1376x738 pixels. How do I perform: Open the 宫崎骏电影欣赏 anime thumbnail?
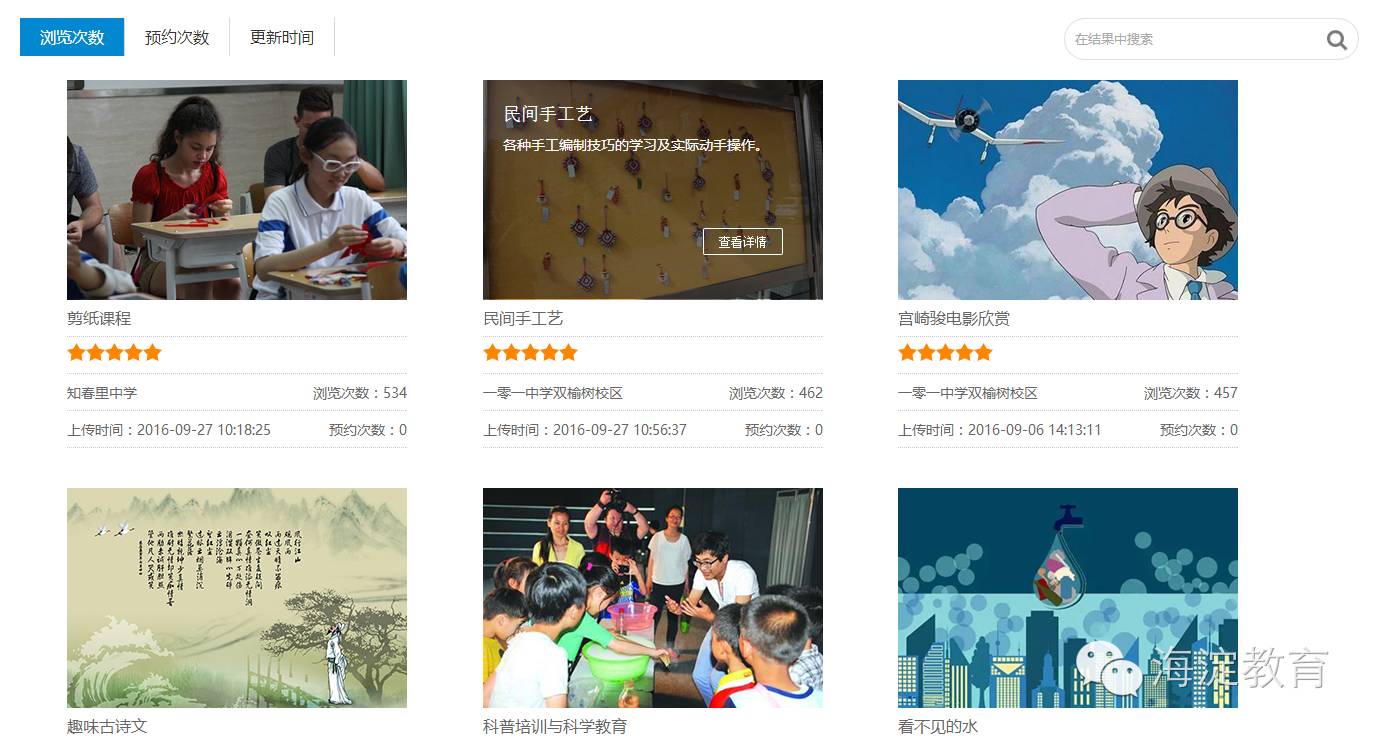[x=1068, y=190]
